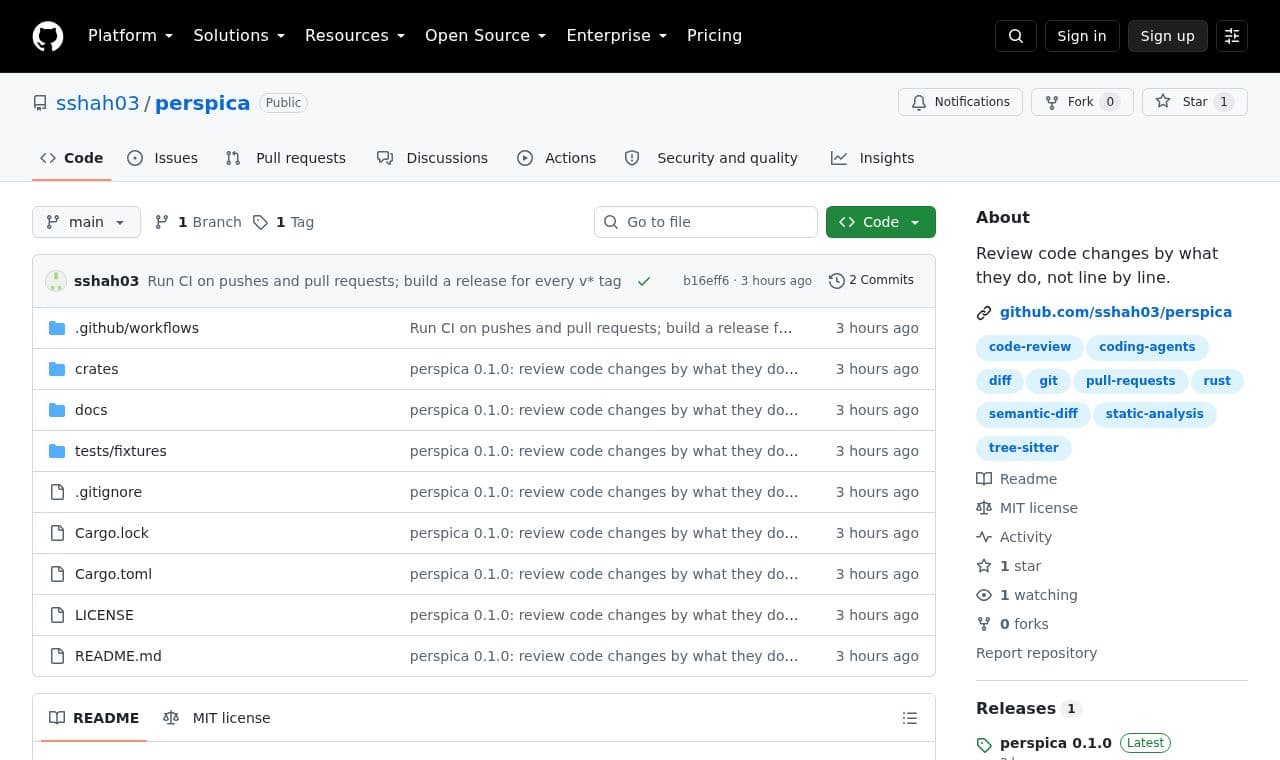The width and height of the screenshot is (1280, 760).
Task: Expand the green Code dropdown button
Action: 881,222
